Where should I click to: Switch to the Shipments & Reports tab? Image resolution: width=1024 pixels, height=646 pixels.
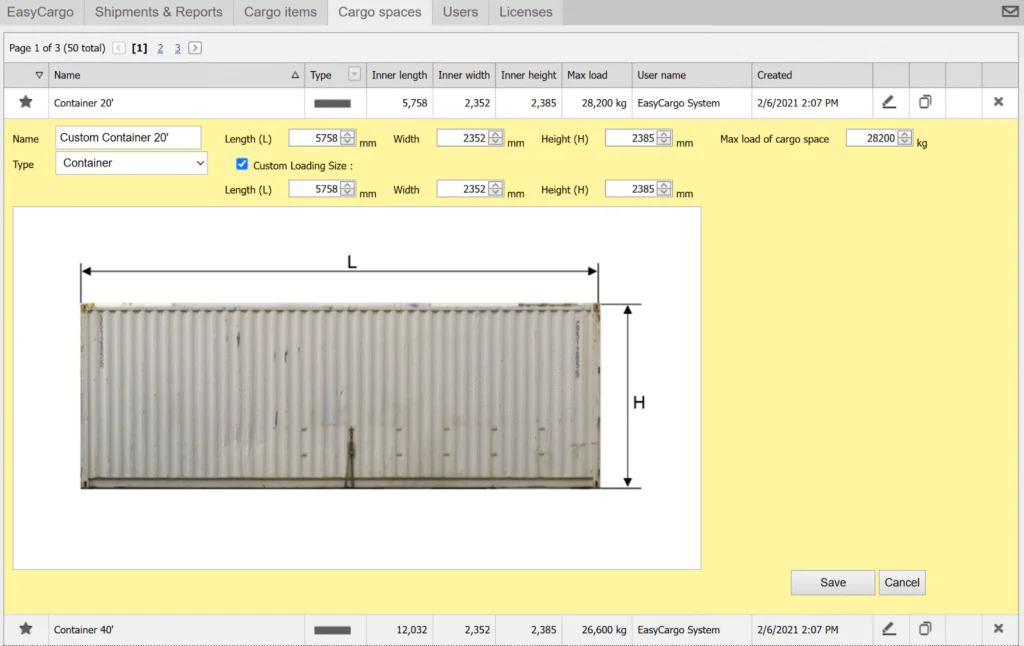point(158,12)
